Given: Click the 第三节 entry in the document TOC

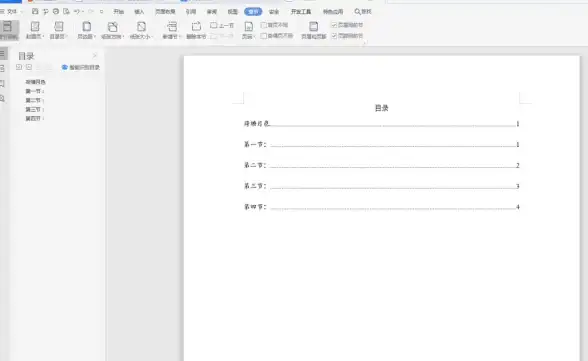Looking at the screenshot, I should point(381,186).
